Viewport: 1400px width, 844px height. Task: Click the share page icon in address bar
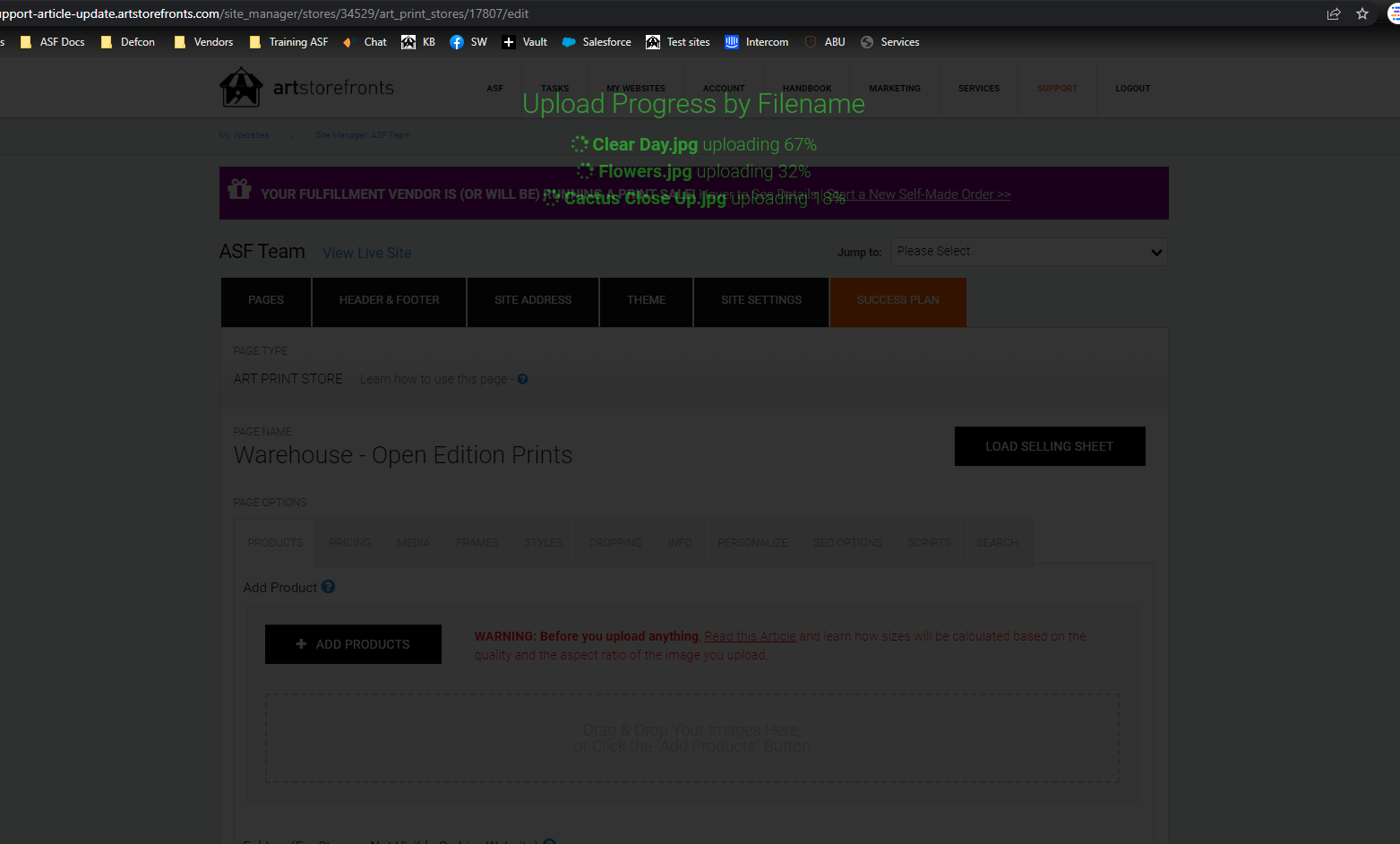click(1334, 13)
